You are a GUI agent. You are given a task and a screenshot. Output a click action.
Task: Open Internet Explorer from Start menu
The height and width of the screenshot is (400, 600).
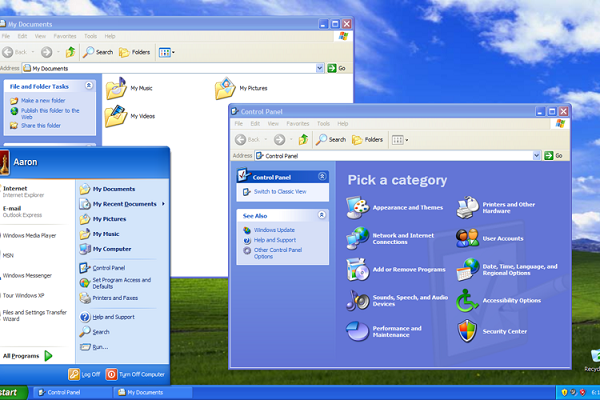[23, 191]
